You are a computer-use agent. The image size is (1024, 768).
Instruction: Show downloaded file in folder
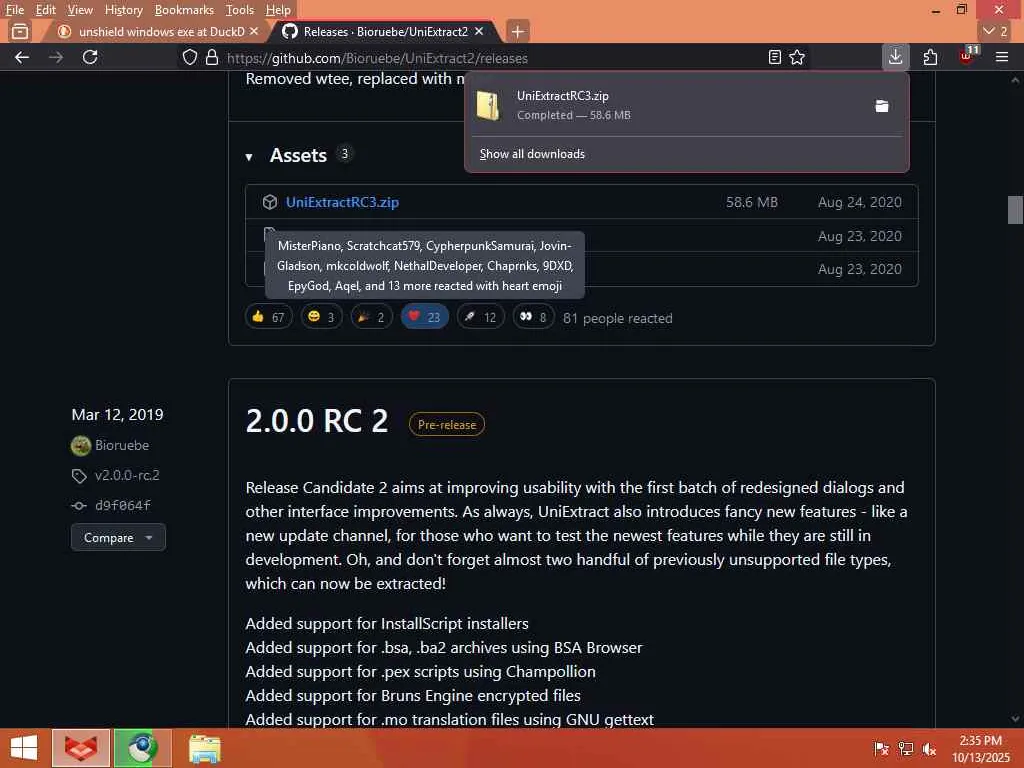tap(882, 106)
